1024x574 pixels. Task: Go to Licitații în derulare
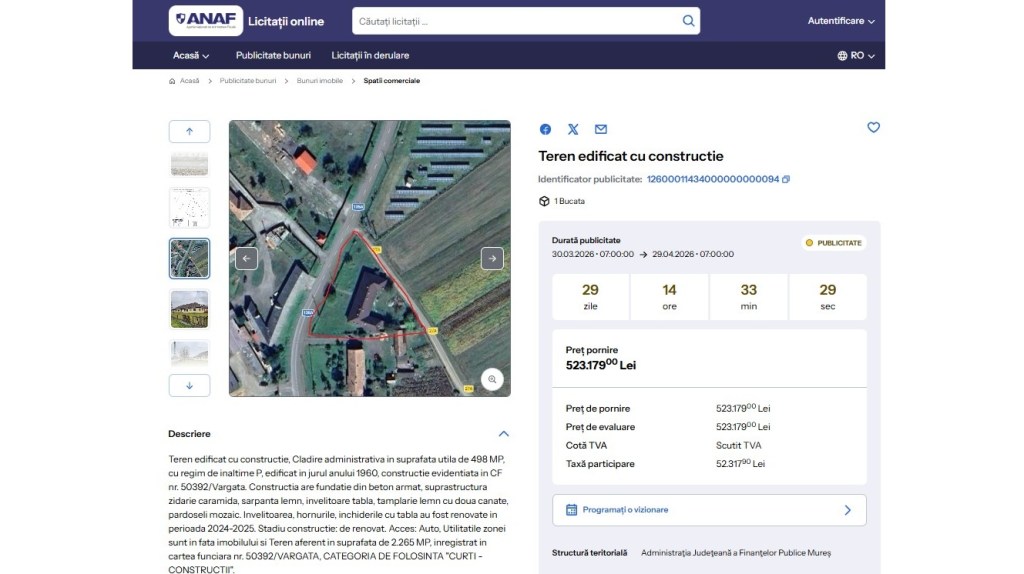click(x=370, y=56)
